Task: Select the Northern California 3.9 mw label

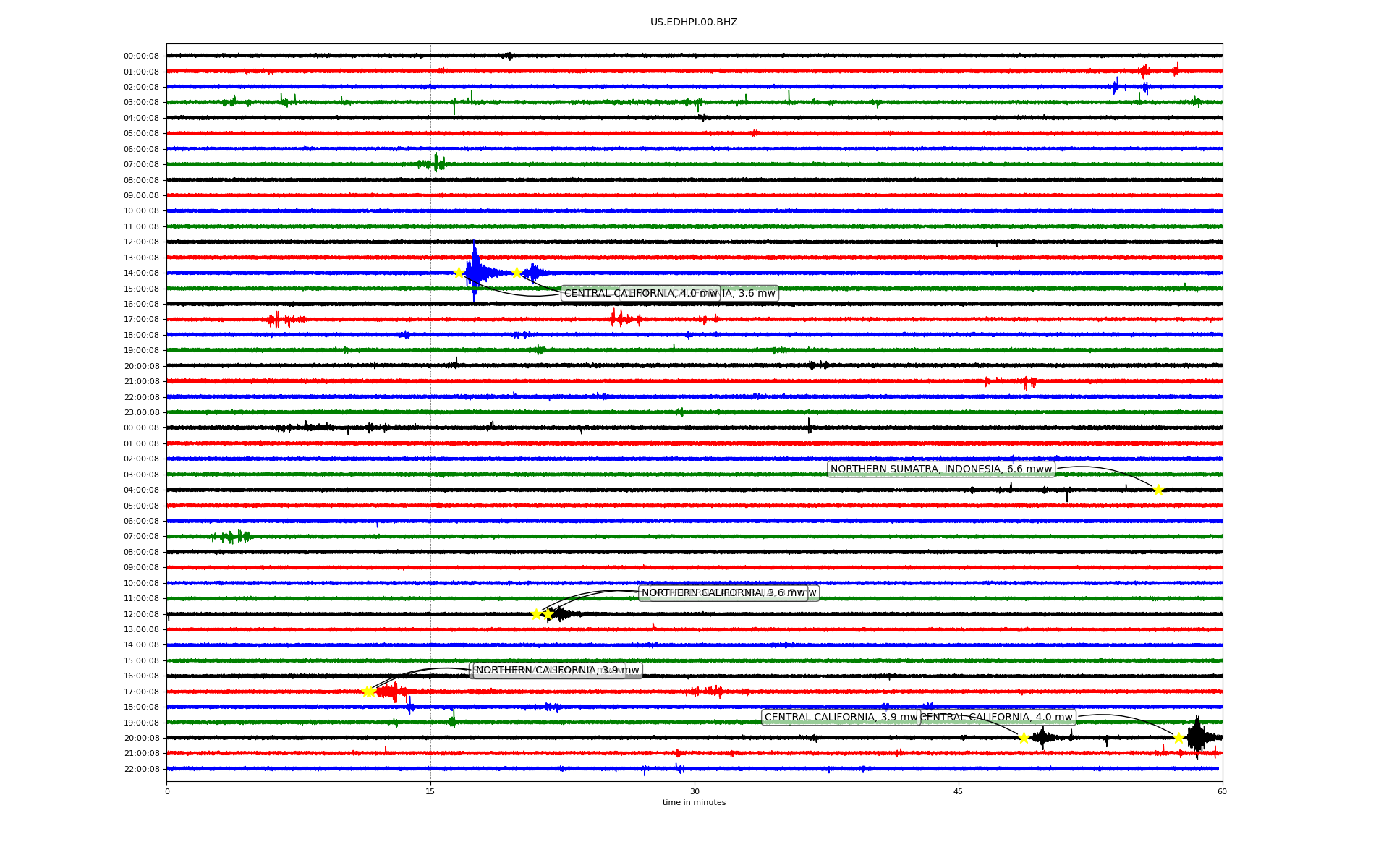Action: pyautogui.click(x=557, y=671)
